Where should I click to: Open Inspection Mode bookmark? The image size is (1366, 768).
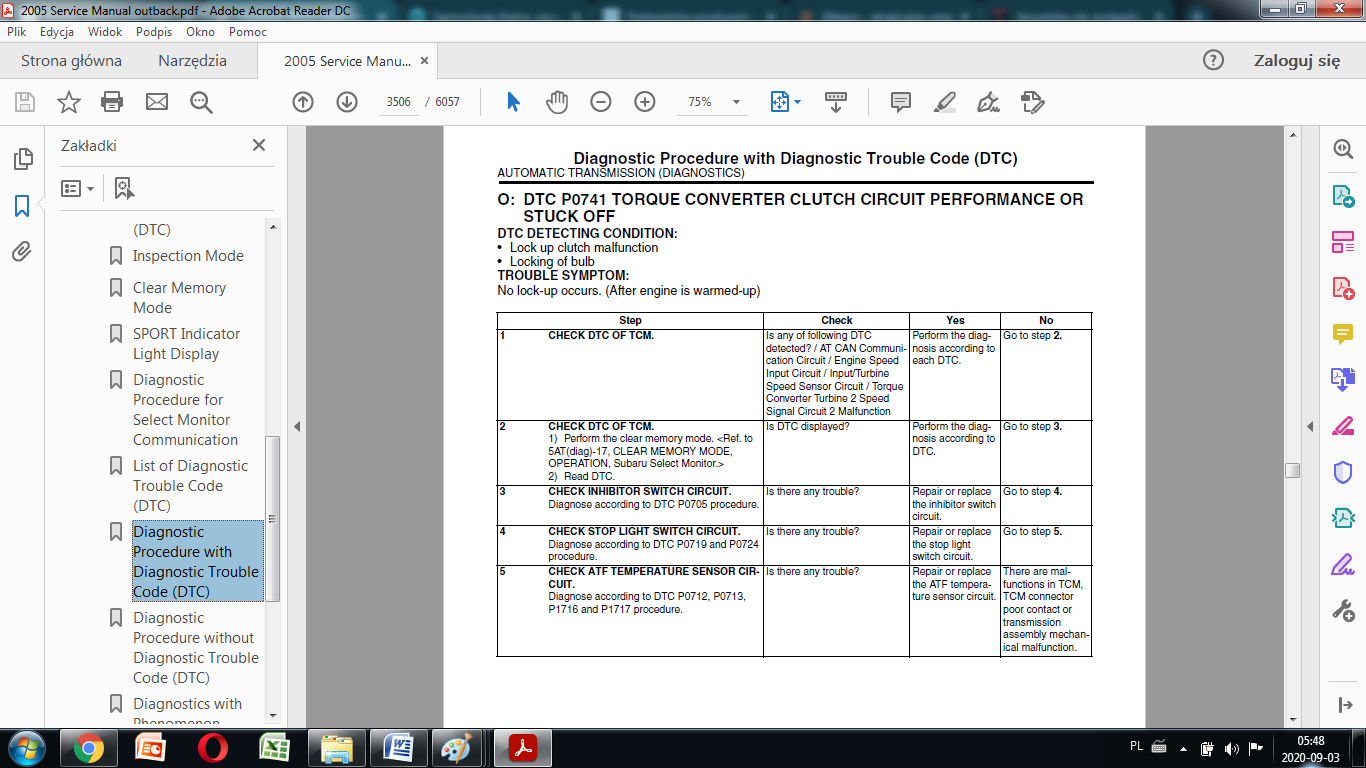pos(188,256)
